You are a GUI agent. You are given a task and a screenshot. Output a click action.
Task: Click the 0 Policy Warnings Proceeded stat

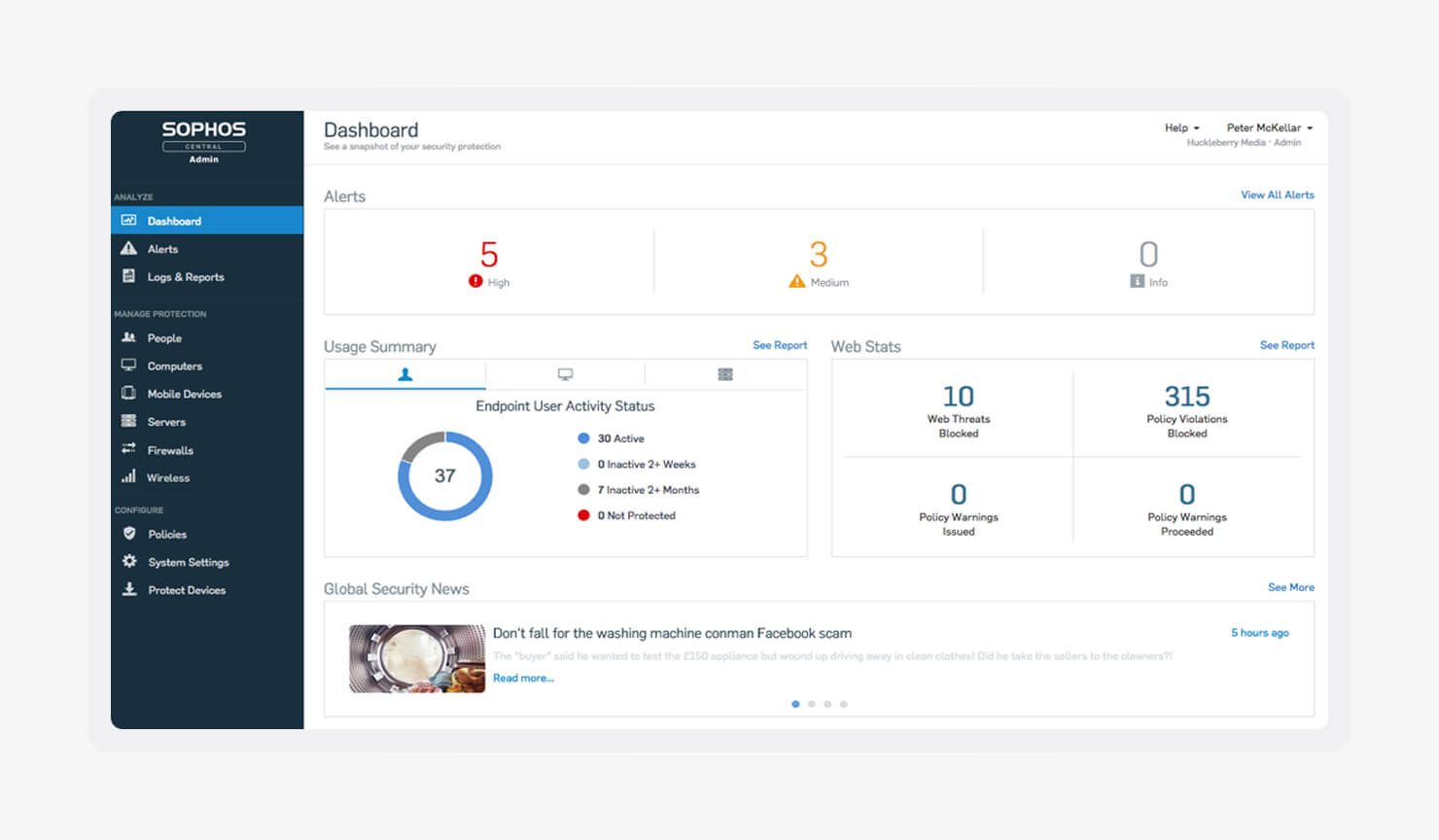1187,509
